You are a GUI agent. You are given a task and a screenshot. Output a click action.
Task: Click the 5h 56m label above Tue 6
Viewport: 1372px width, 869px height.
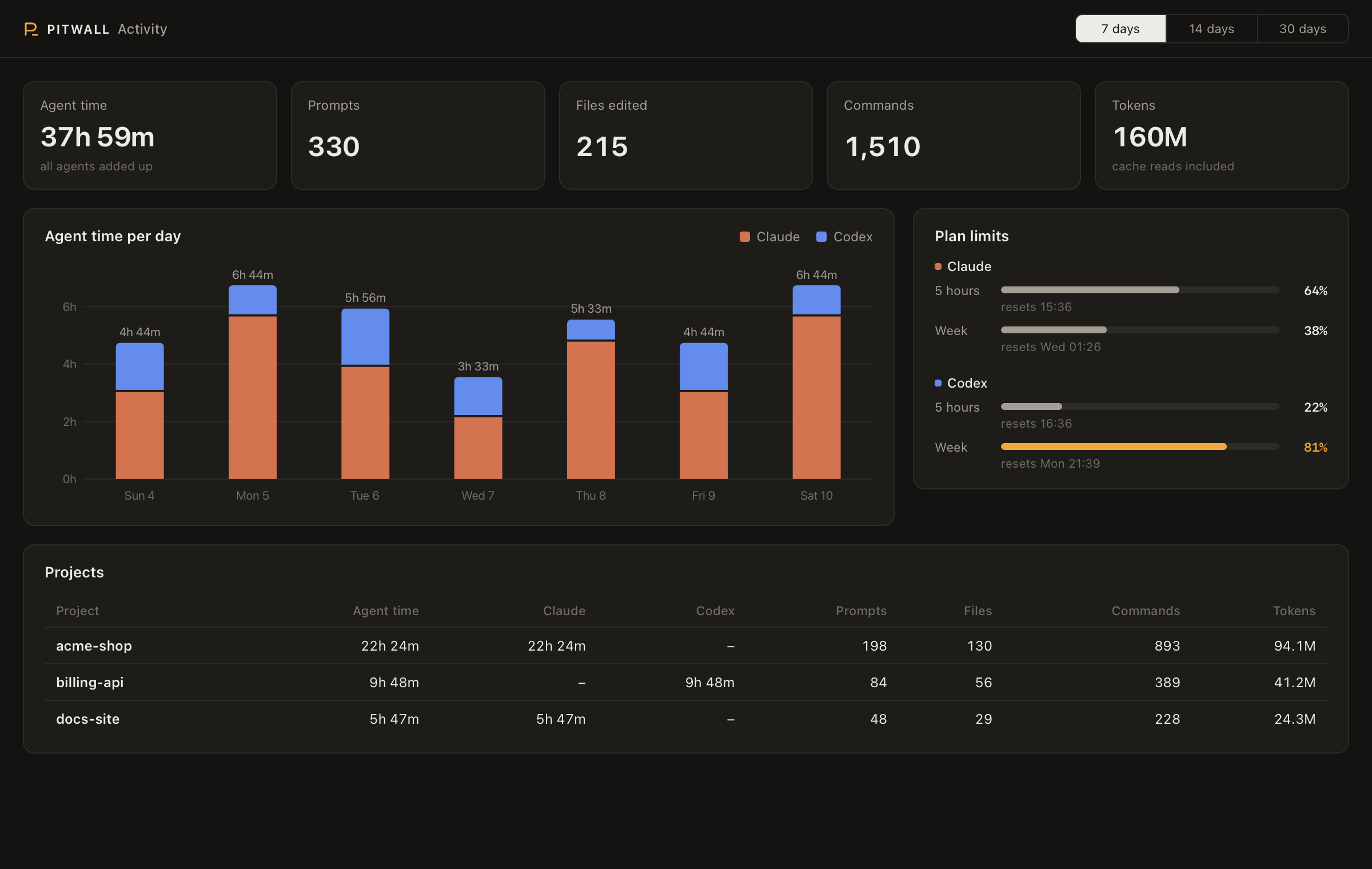[365, 297]
